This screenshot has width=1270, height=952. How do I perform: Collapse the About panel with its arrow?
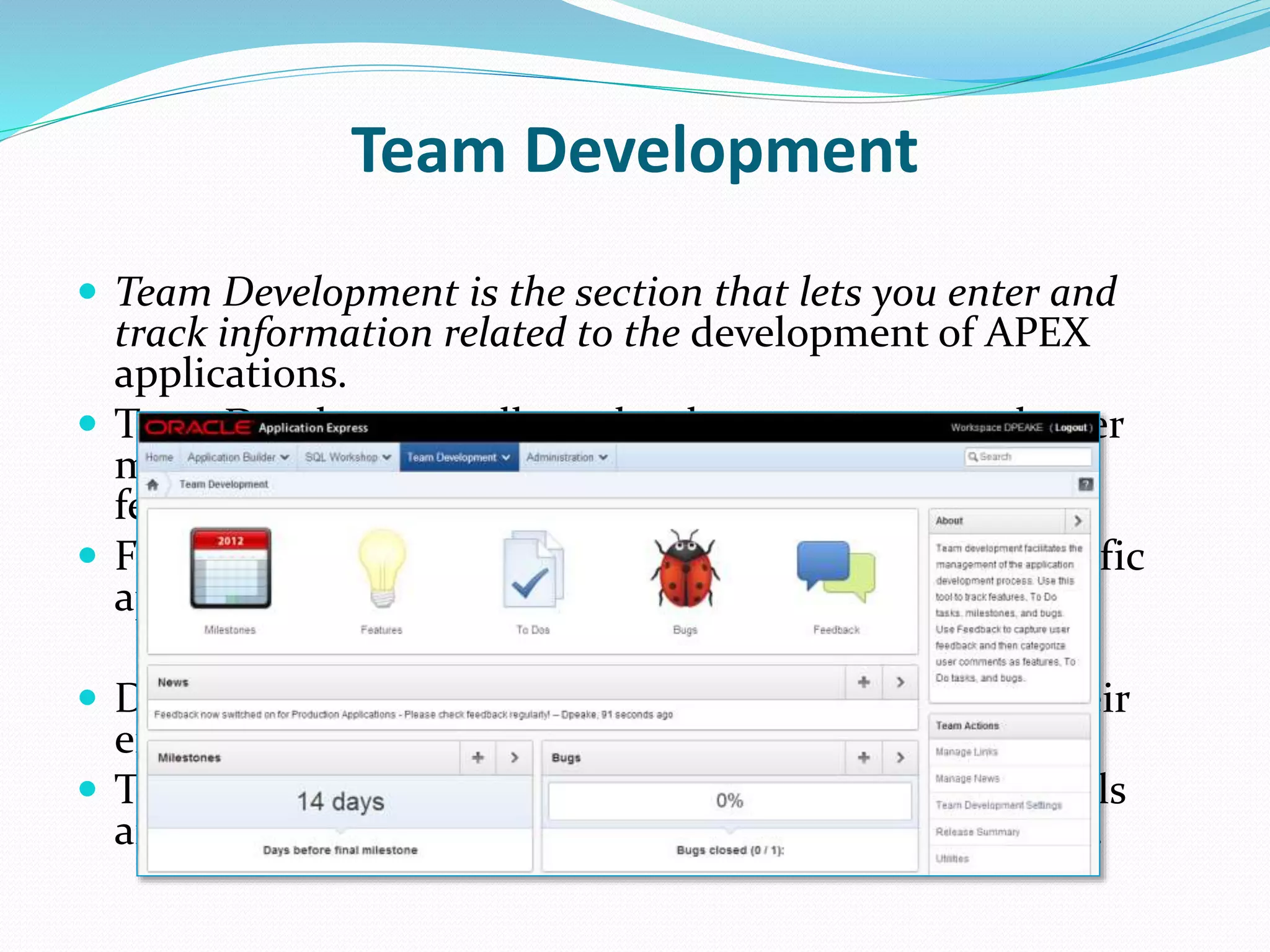tap(1078, 521)
